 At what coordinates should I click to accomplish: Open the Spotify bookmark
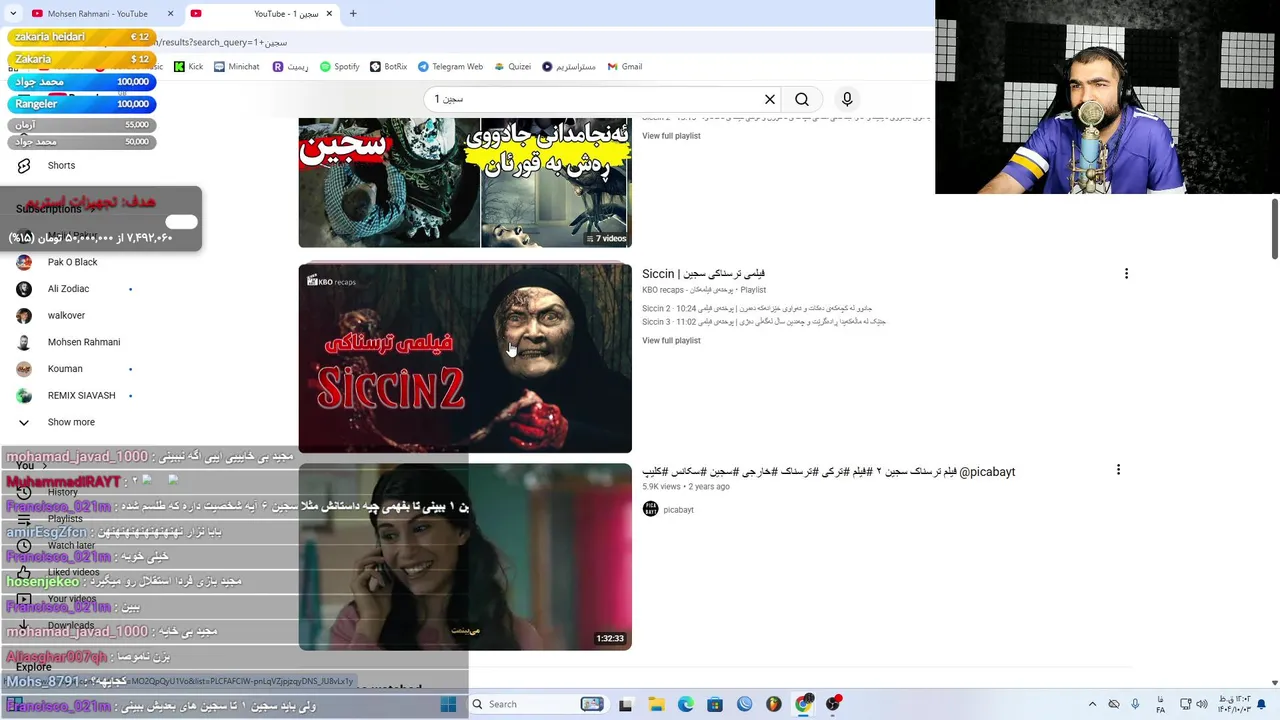339,67
